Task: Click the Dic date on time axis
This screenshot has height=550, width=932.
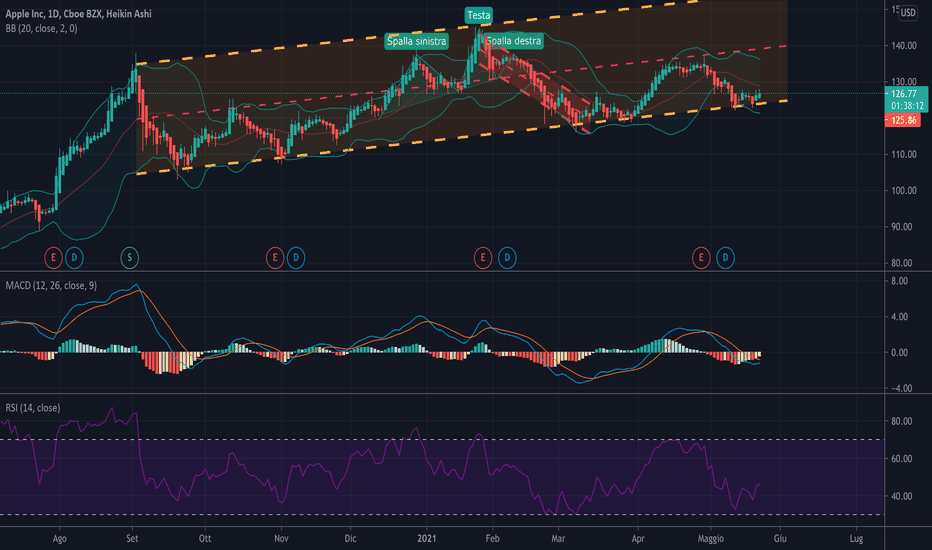Action: pos(350,539)
